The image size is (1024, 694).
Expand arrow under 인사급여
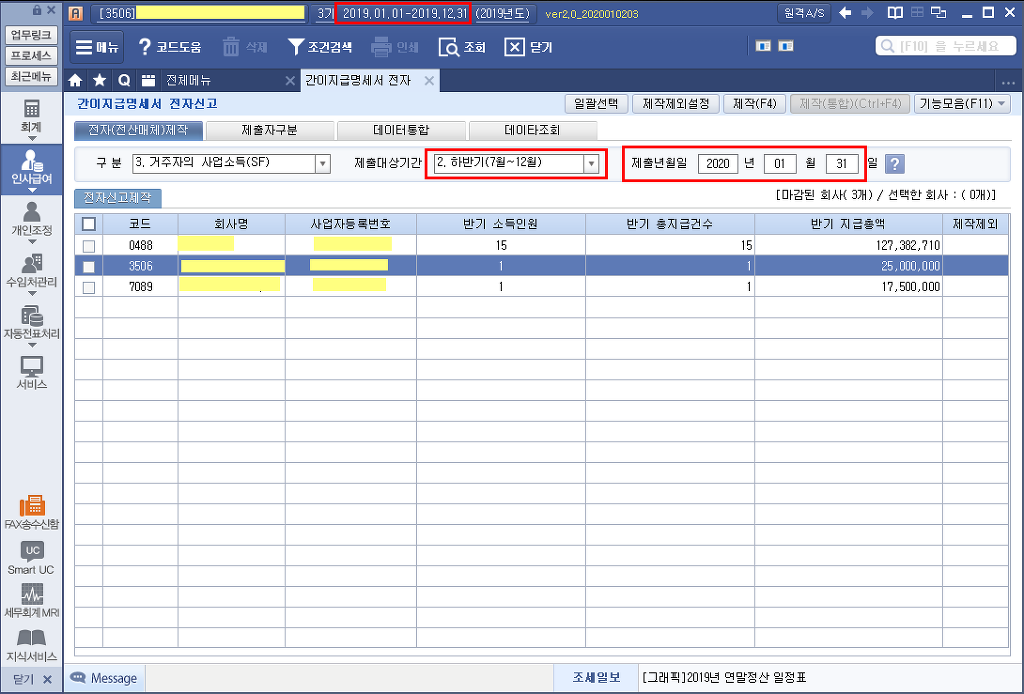point(31,190)
